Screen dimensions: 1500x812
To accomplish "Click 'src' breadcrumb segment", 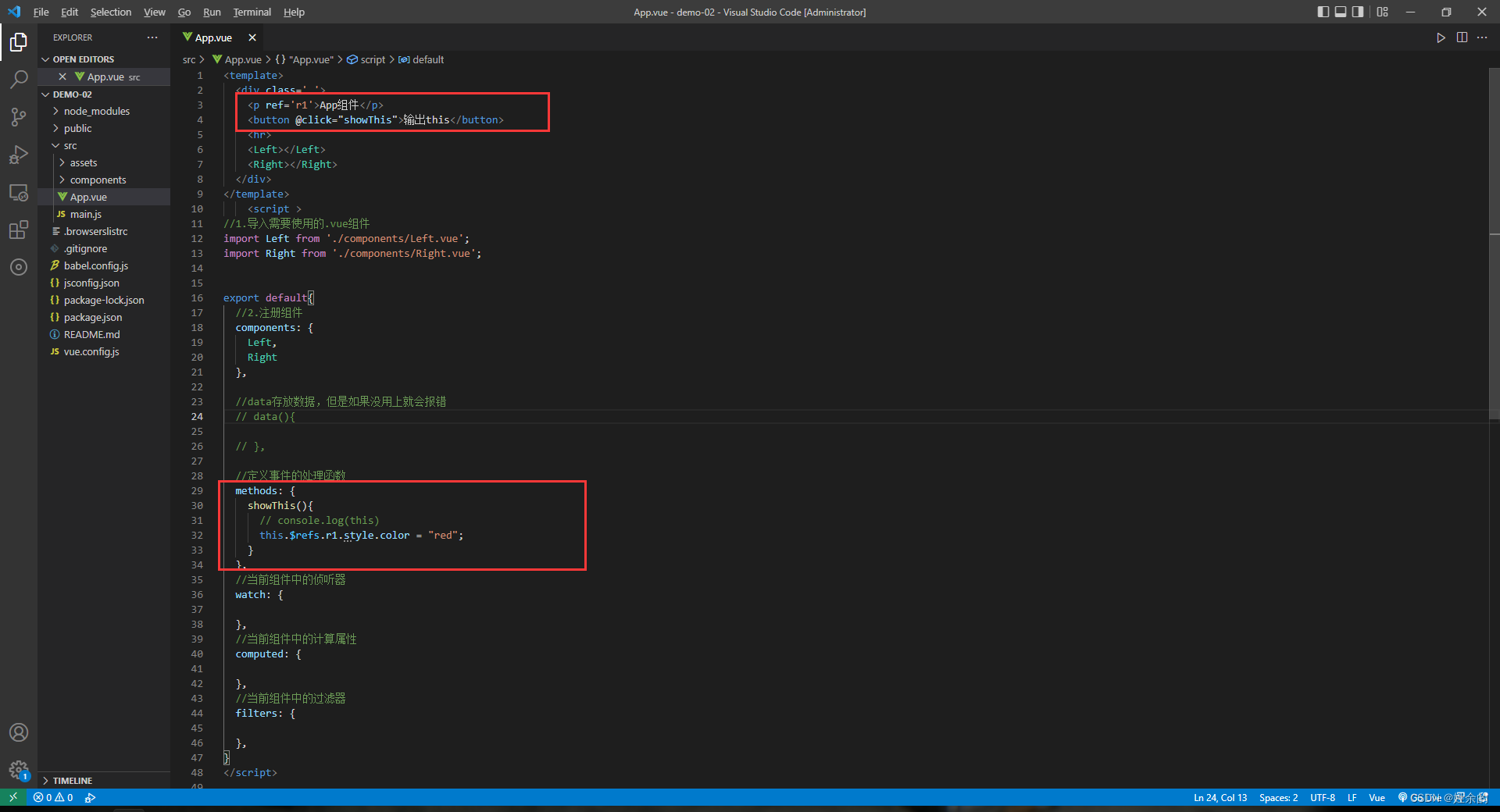I will tap(189, 59).
